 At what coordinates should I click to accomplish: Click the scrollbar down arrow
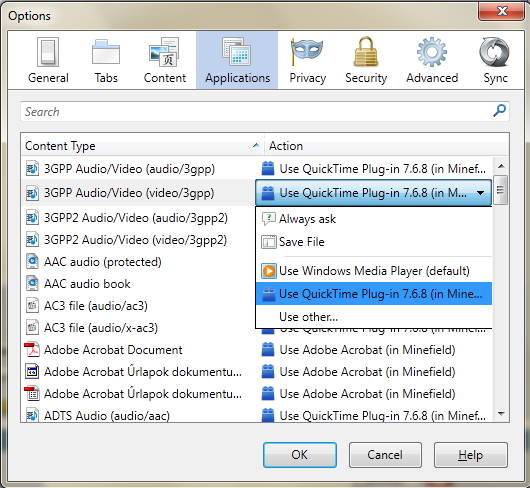tap(501, 413)
